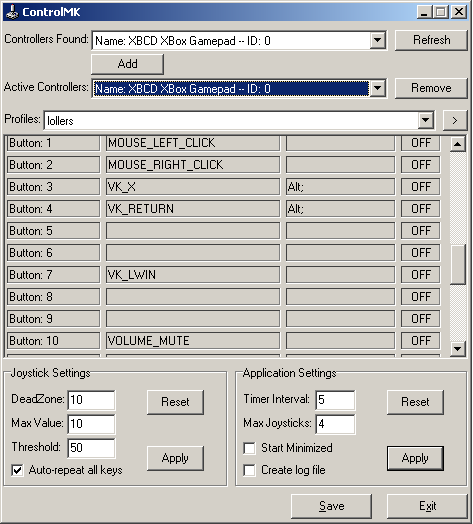Click the > button beside Profiles
Image resolution: width=473 pixels, height=524 pixels.
[x=455, y=120]
